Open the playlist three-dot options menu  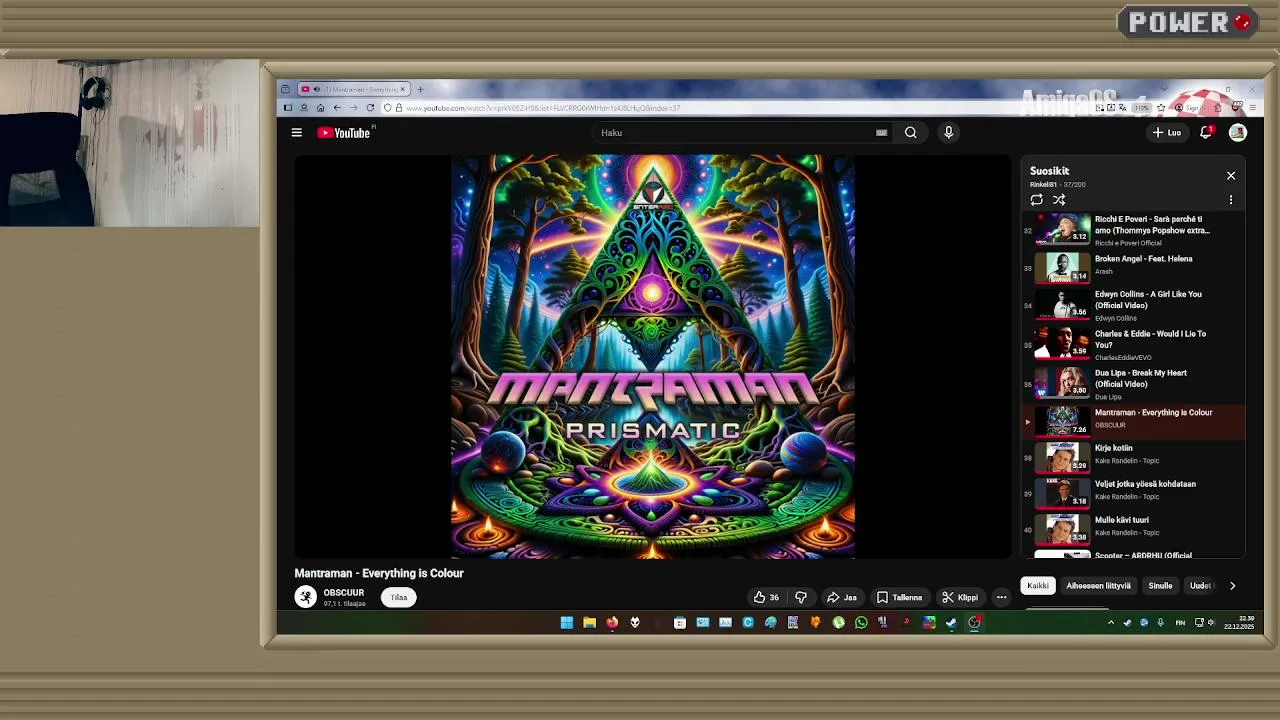tap(1231, 200)
